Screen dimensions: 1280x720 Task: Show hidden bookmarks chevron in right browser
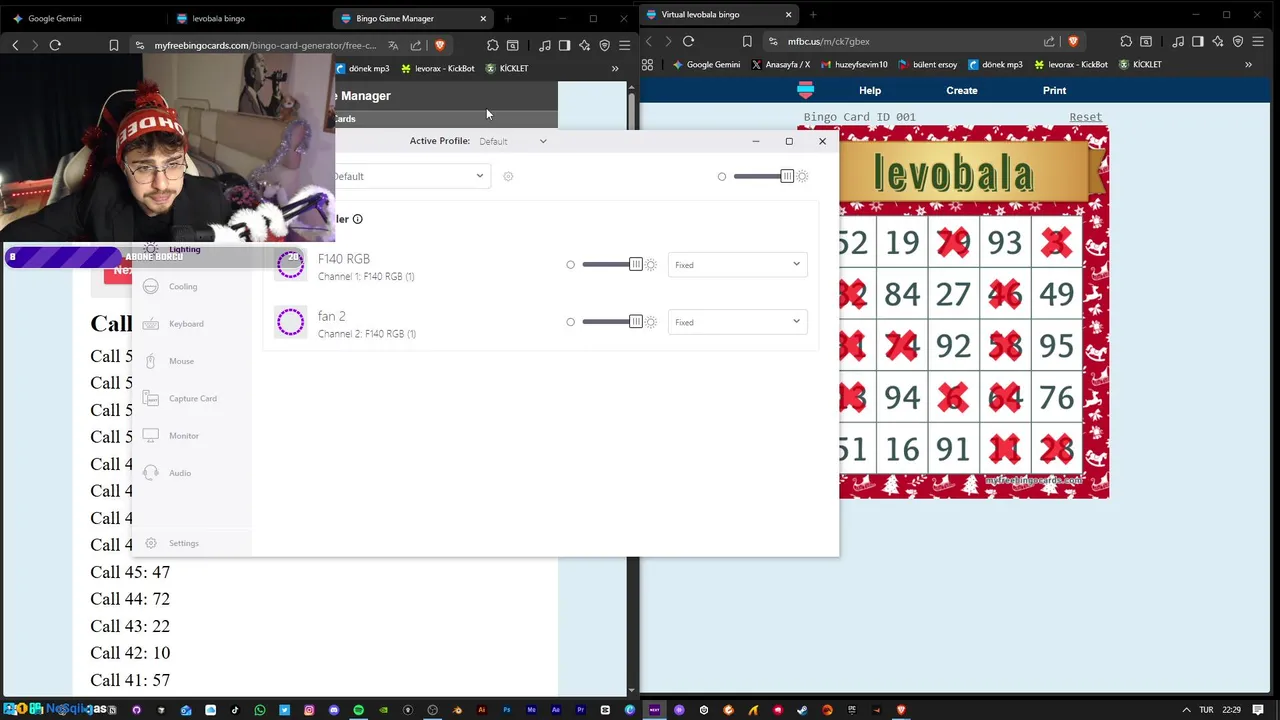pos(1248,64)
